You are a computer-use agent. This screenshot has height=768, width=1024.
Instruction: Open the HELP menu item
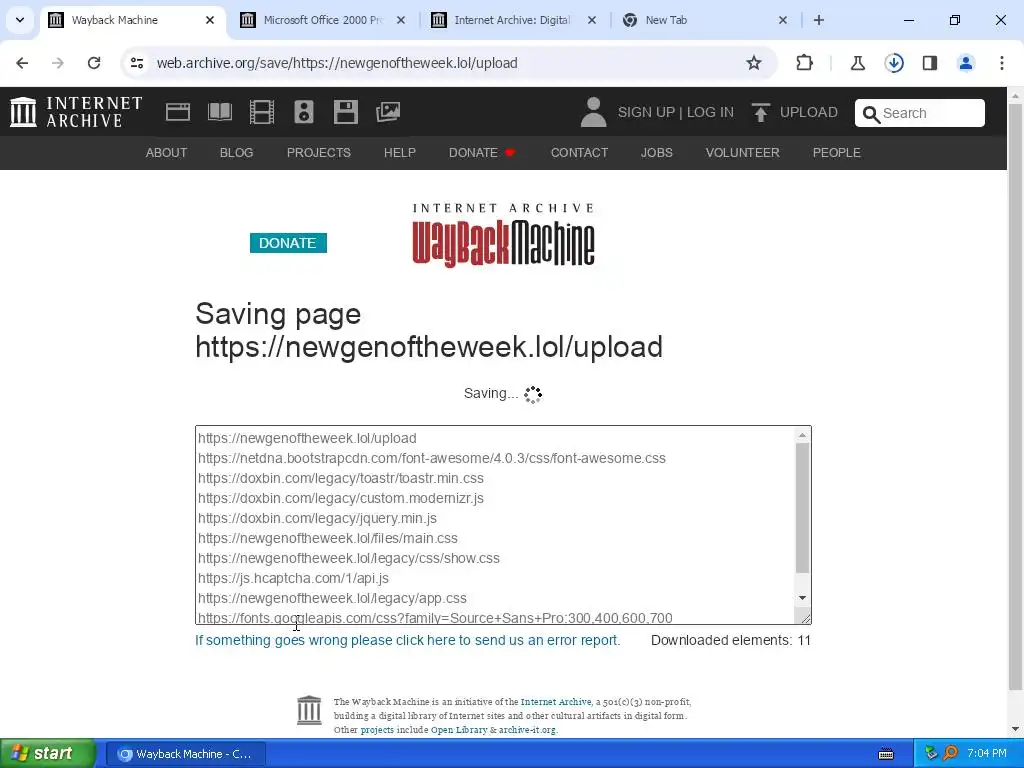400,152
